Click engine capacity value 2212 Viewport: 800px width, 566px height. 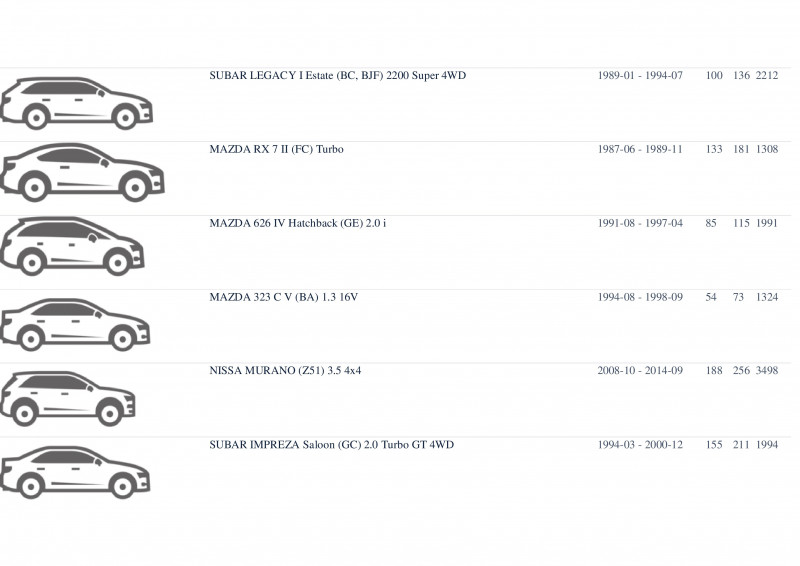pos(767,76)
